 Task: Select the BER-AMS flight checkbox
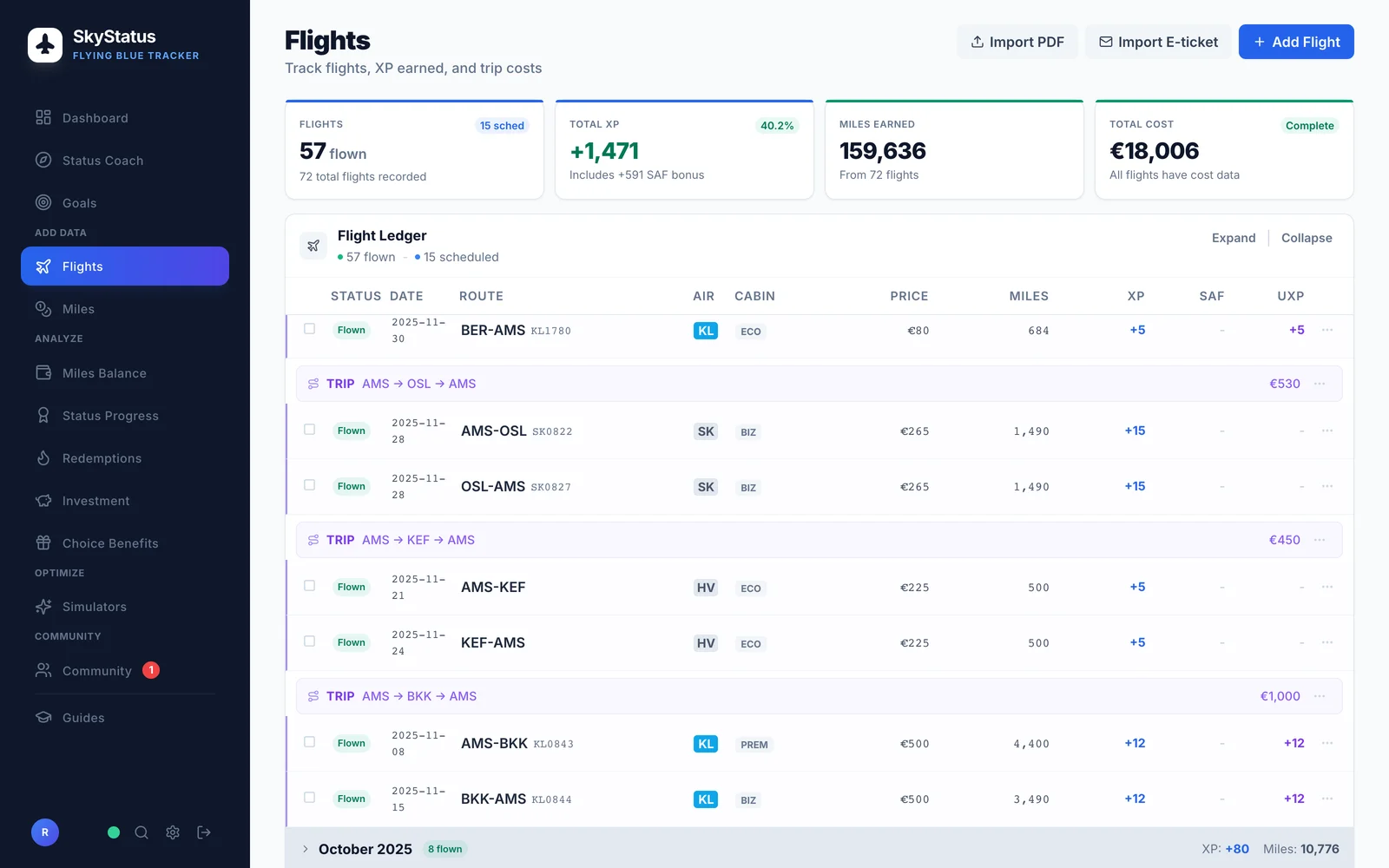click(309, 329)
